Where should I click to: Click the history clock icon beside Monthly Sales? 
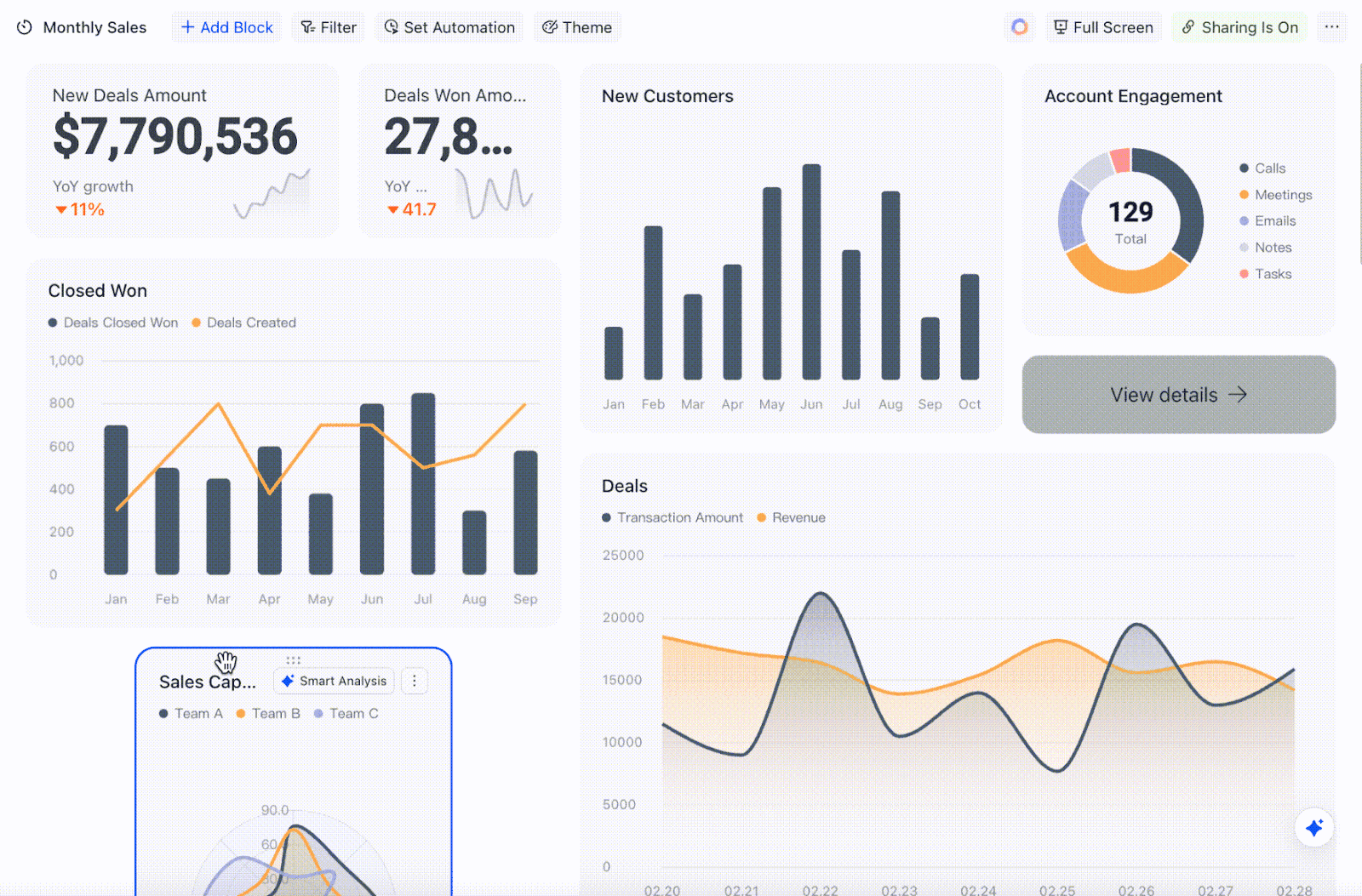(x=23, y=27)
